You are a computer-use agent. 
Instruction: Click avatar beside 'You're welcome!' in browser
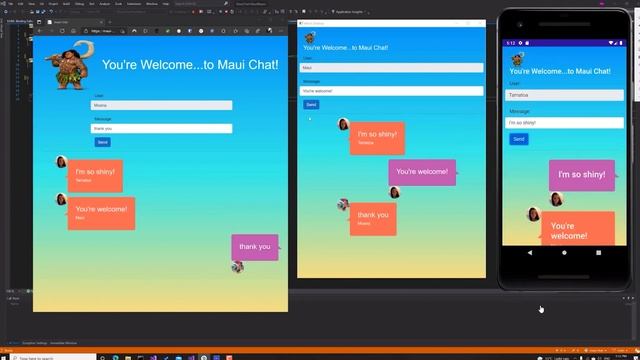(x=61, y=199)
